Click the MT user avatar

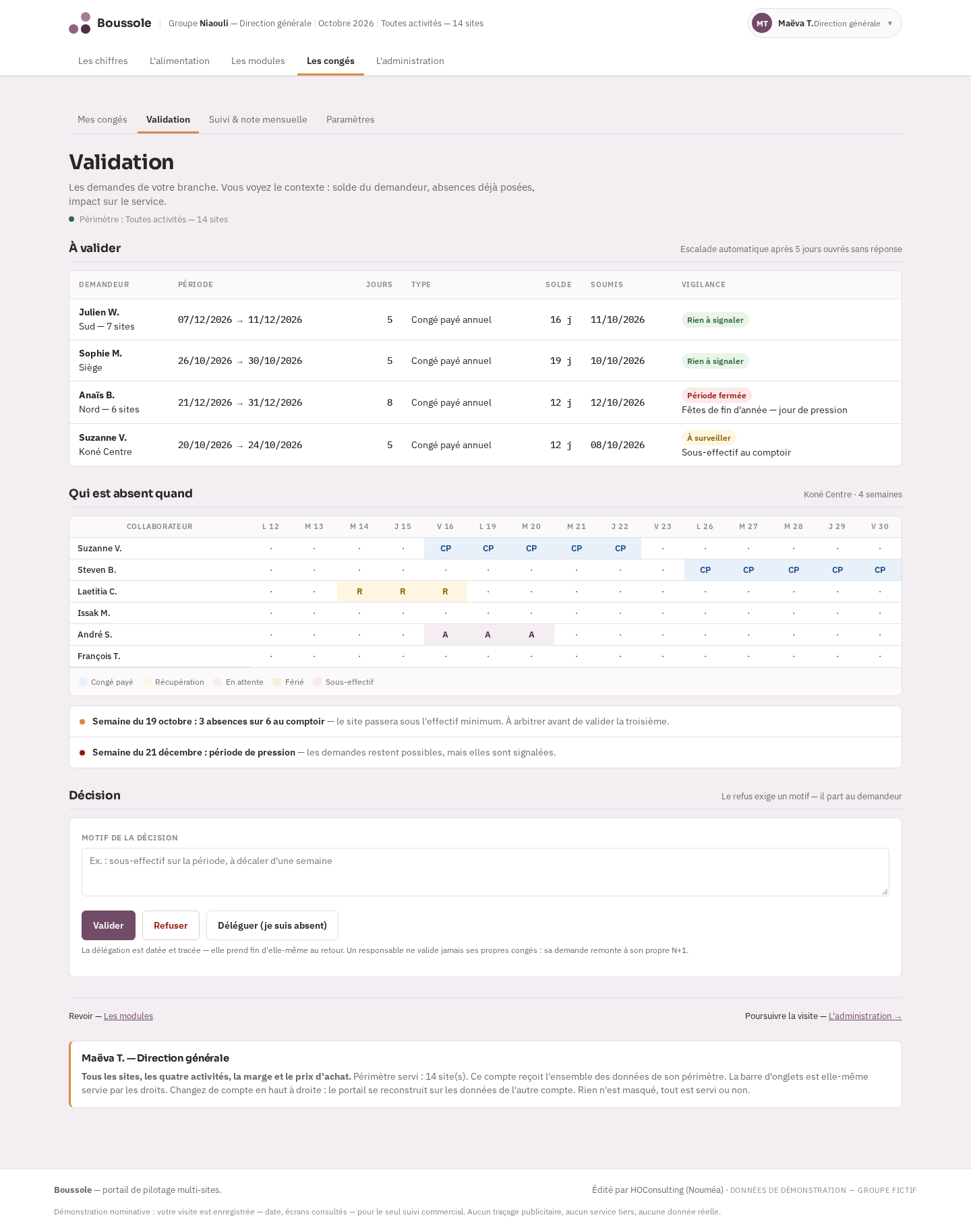tap(762, 23)
